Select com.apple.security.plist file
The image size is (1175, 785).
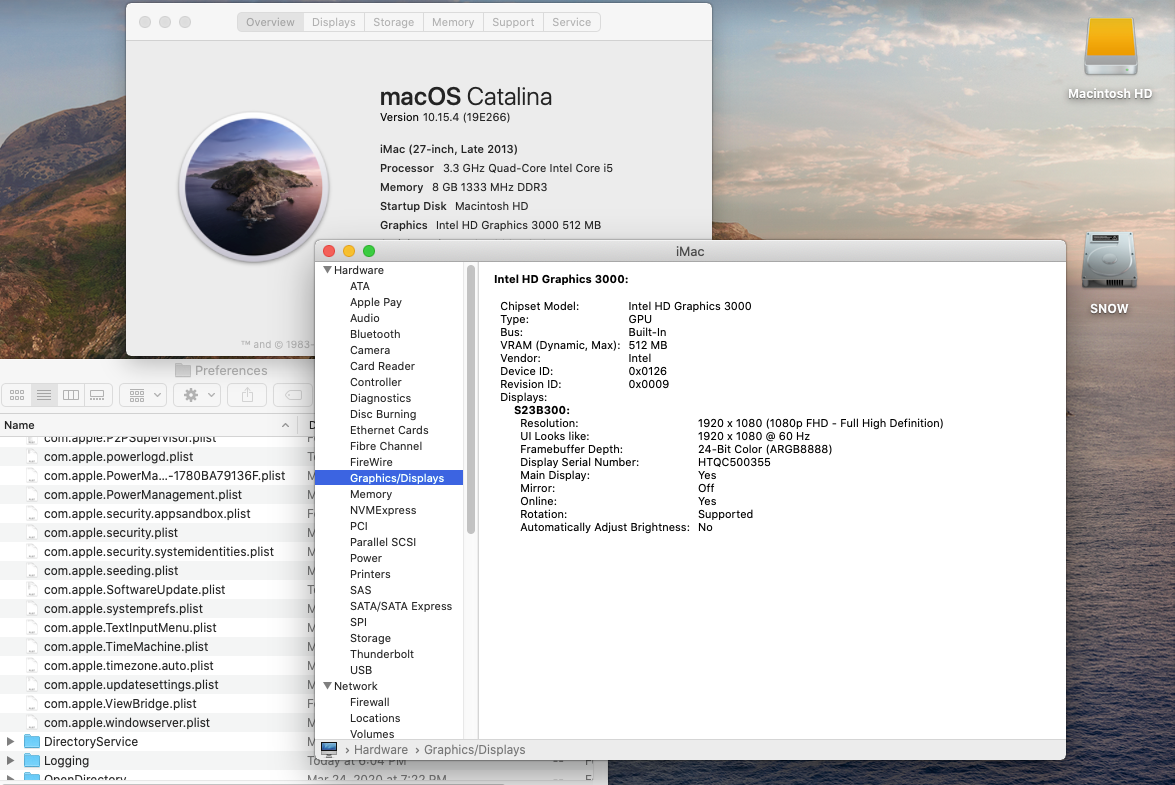click(x=111, y=533)
